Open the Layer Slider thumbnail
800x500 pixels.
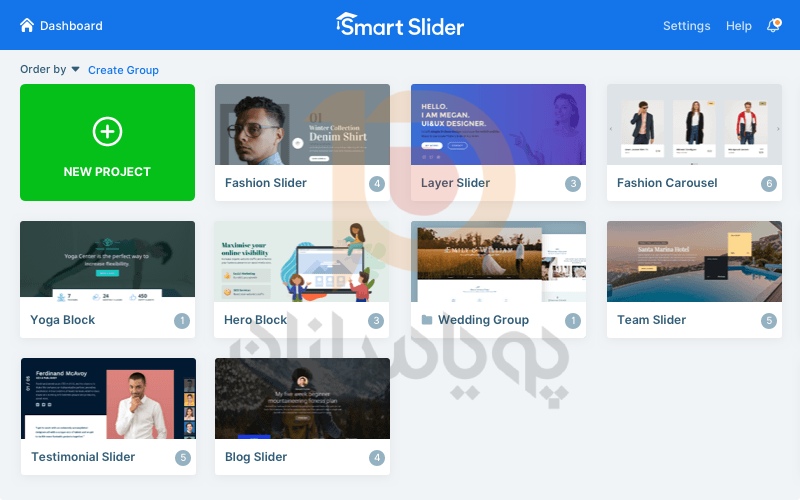click(x=498, y=124)
